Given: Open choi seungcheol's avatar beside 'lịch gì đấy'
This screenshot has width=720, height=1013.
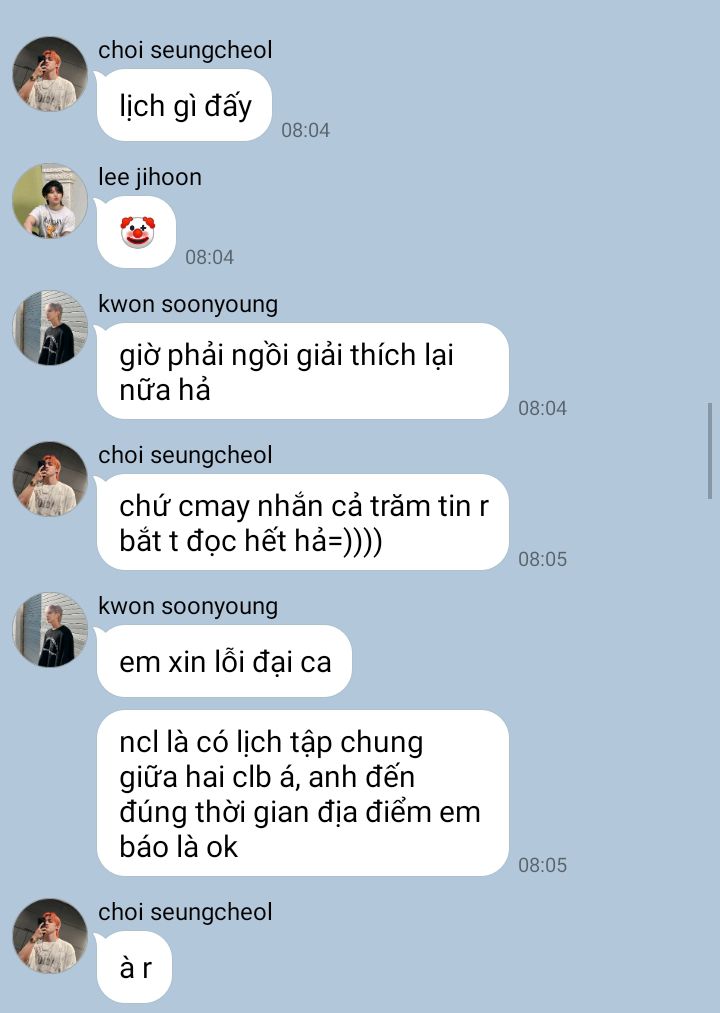Looking at the screenshot, I should pos(50,74).
